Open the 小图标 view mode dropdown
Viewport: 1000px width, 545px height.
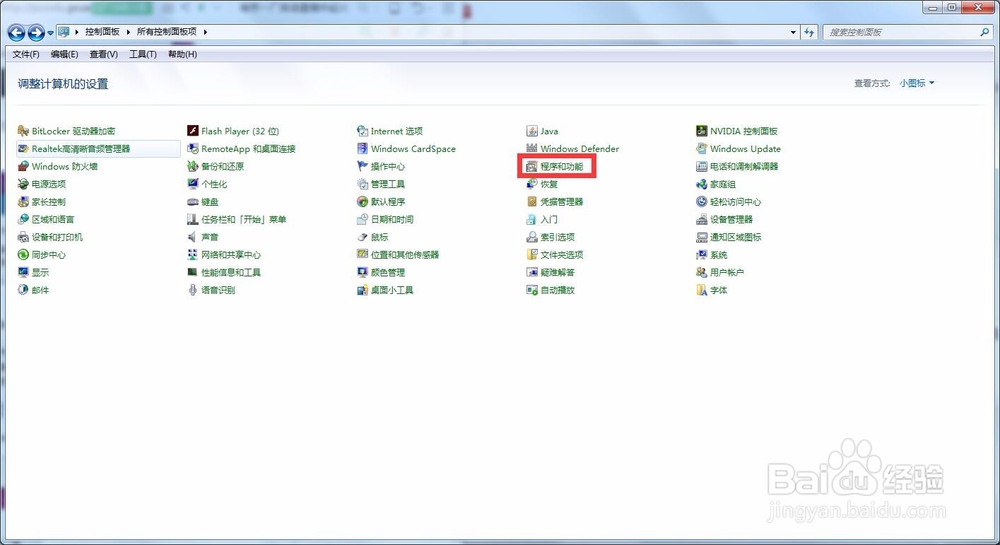917,83
